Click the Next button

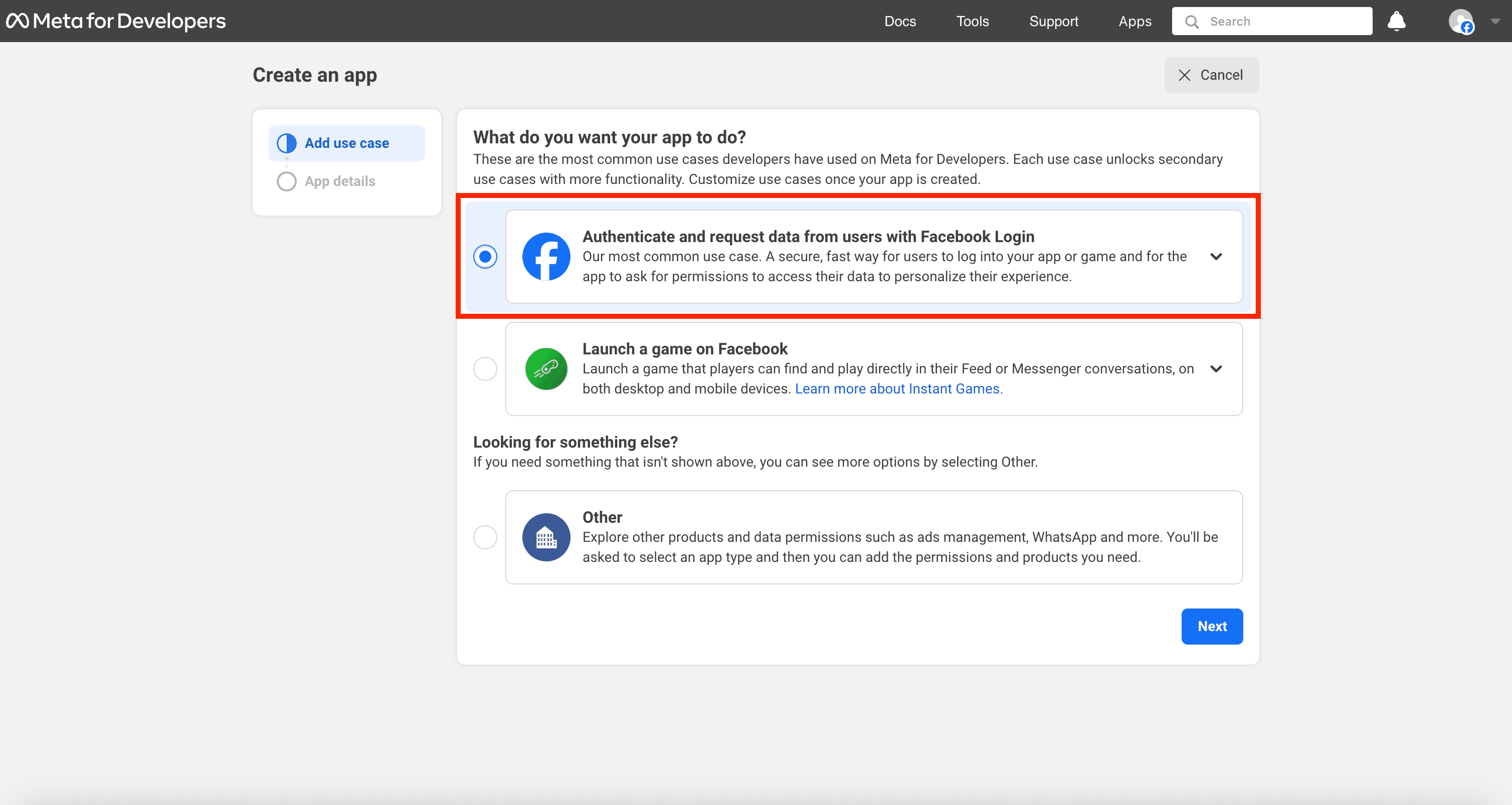click(1212, 626)
